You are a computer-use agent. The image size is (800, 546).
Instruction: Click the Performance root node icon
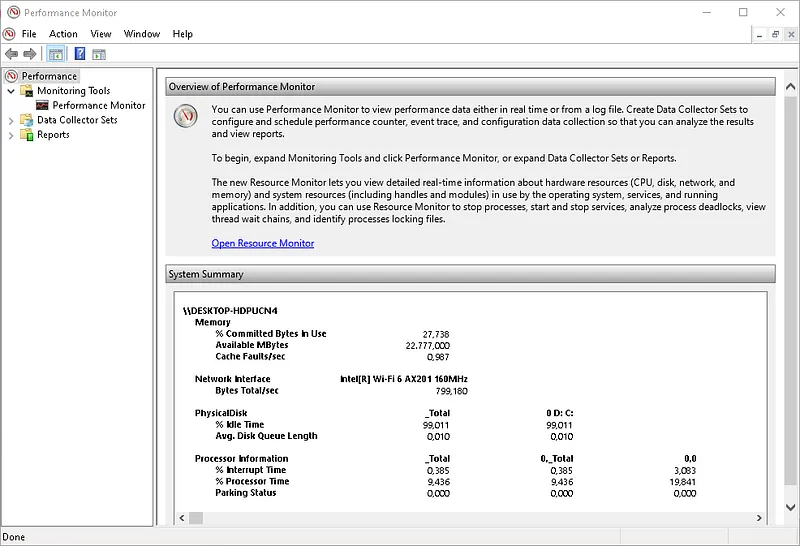(x=11, y=76)
